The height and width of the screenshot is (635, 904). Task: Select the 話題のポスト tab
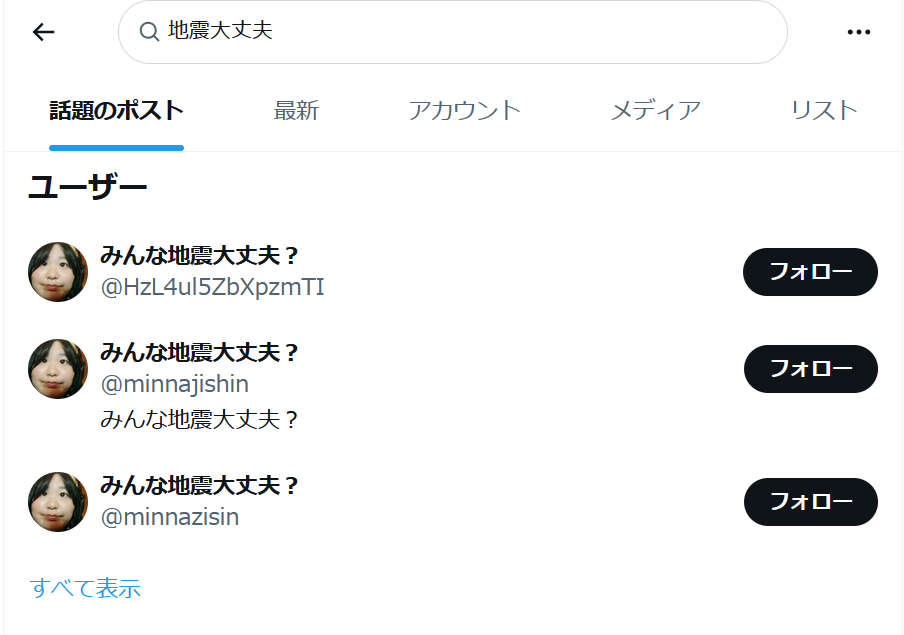coord(116,110)
